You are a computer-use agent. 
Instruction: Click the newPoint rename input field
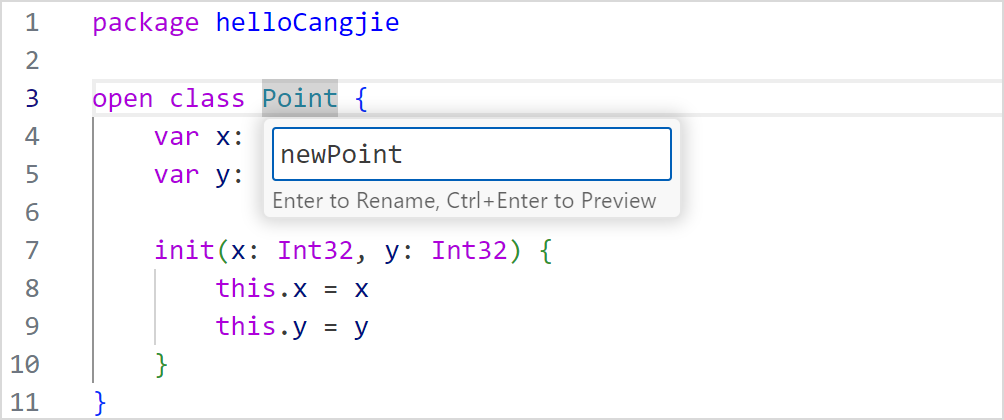pos(470,154)
